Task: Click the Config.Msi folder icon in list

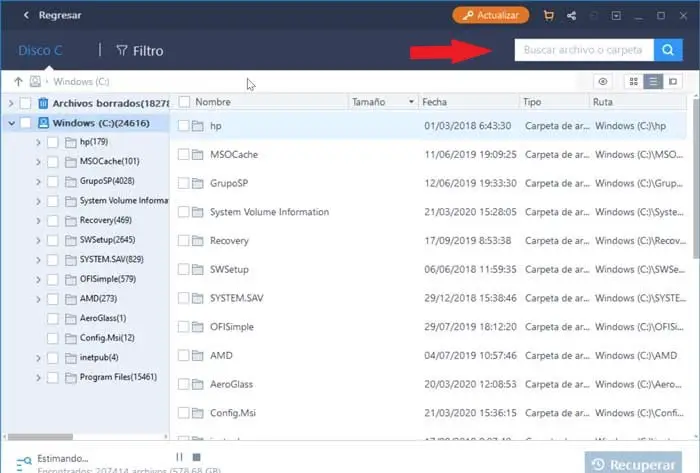Action: pos(198,413)
